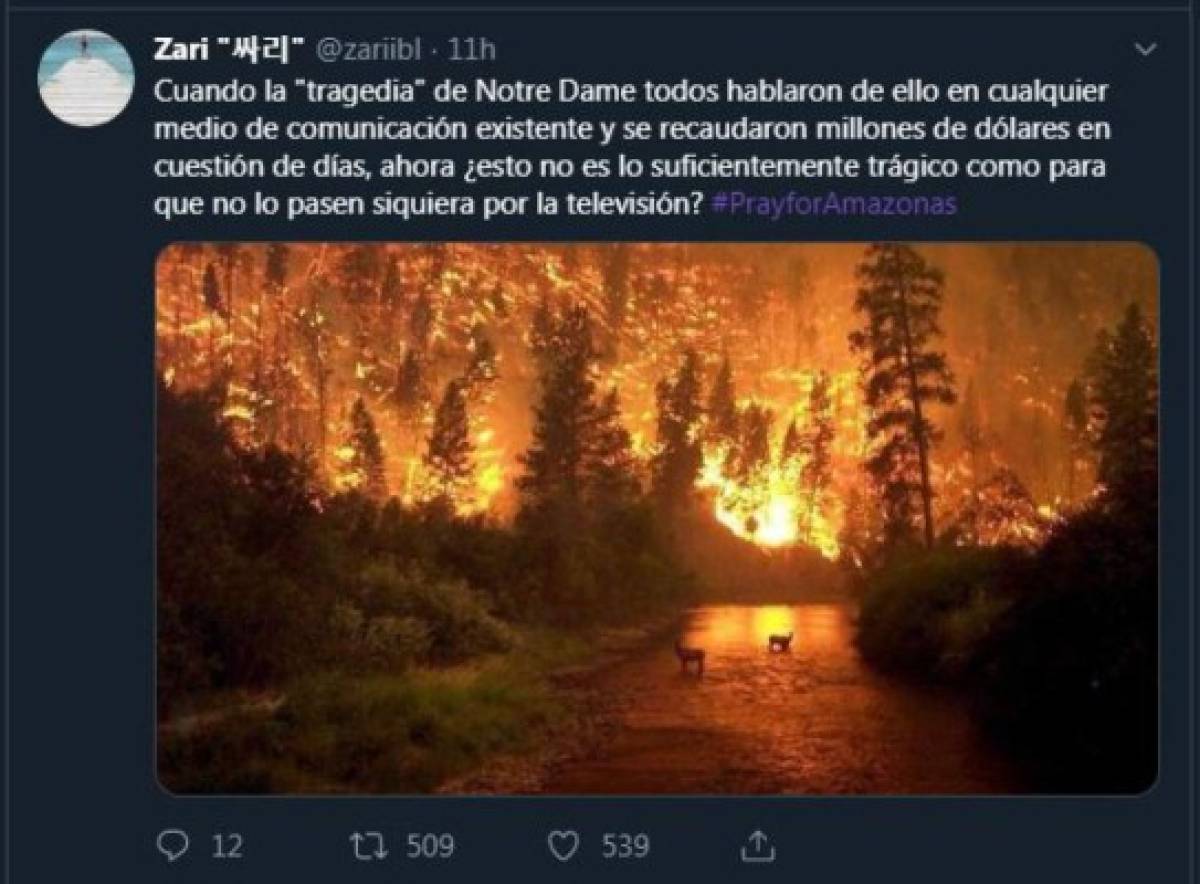1200x884 pixels.
Task: Open Zari's round profile avatar
Action: (x=86, y=78)
